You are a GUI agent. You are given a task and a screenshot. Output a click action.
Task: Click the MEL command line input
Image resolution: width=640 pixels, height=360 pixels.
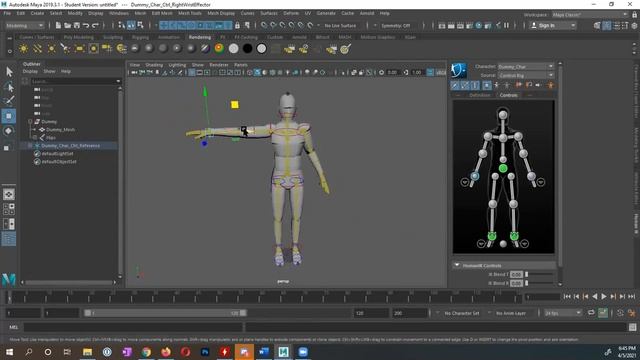click(x=133, y=327)
